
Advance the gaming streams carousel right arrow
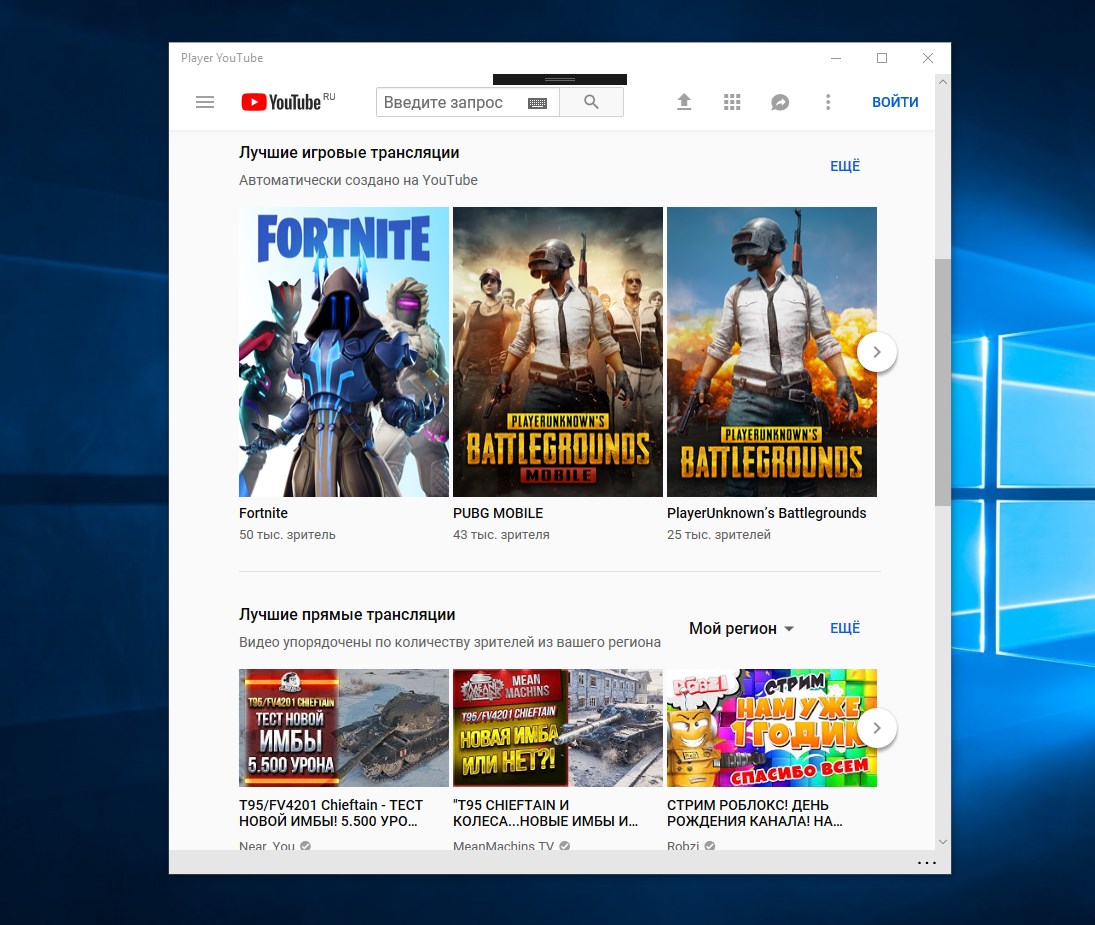click(877, 352)
